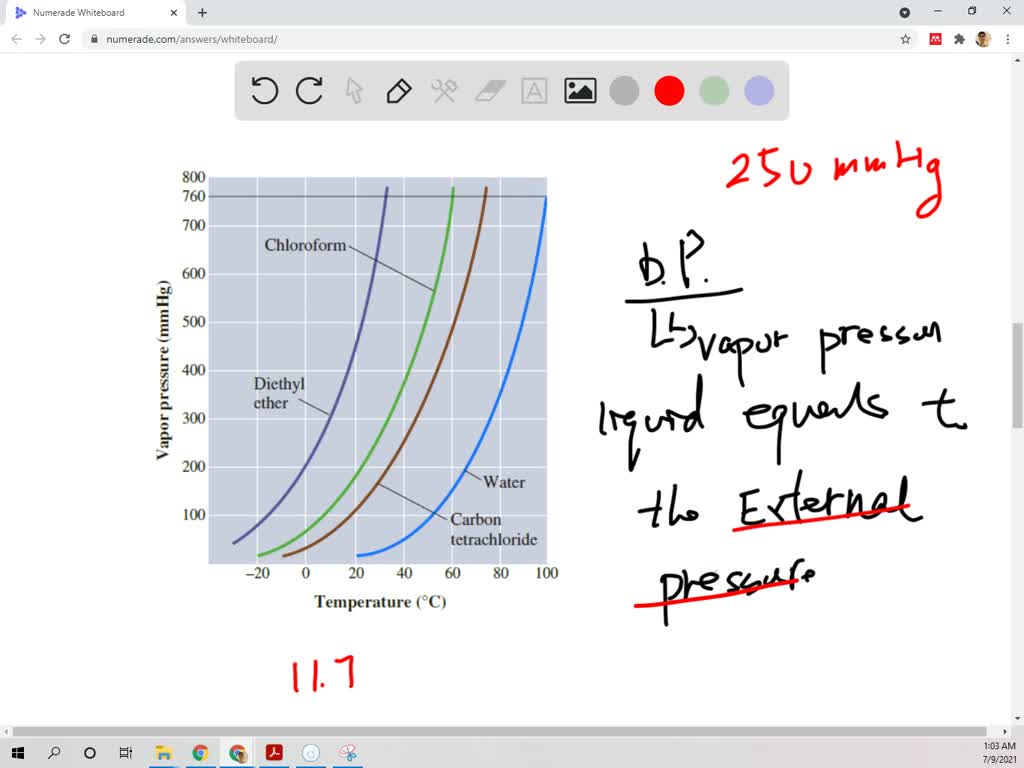1024x768 pixels.
Task: Open the browser options three-dot menu
Action: click(1006, 38)
